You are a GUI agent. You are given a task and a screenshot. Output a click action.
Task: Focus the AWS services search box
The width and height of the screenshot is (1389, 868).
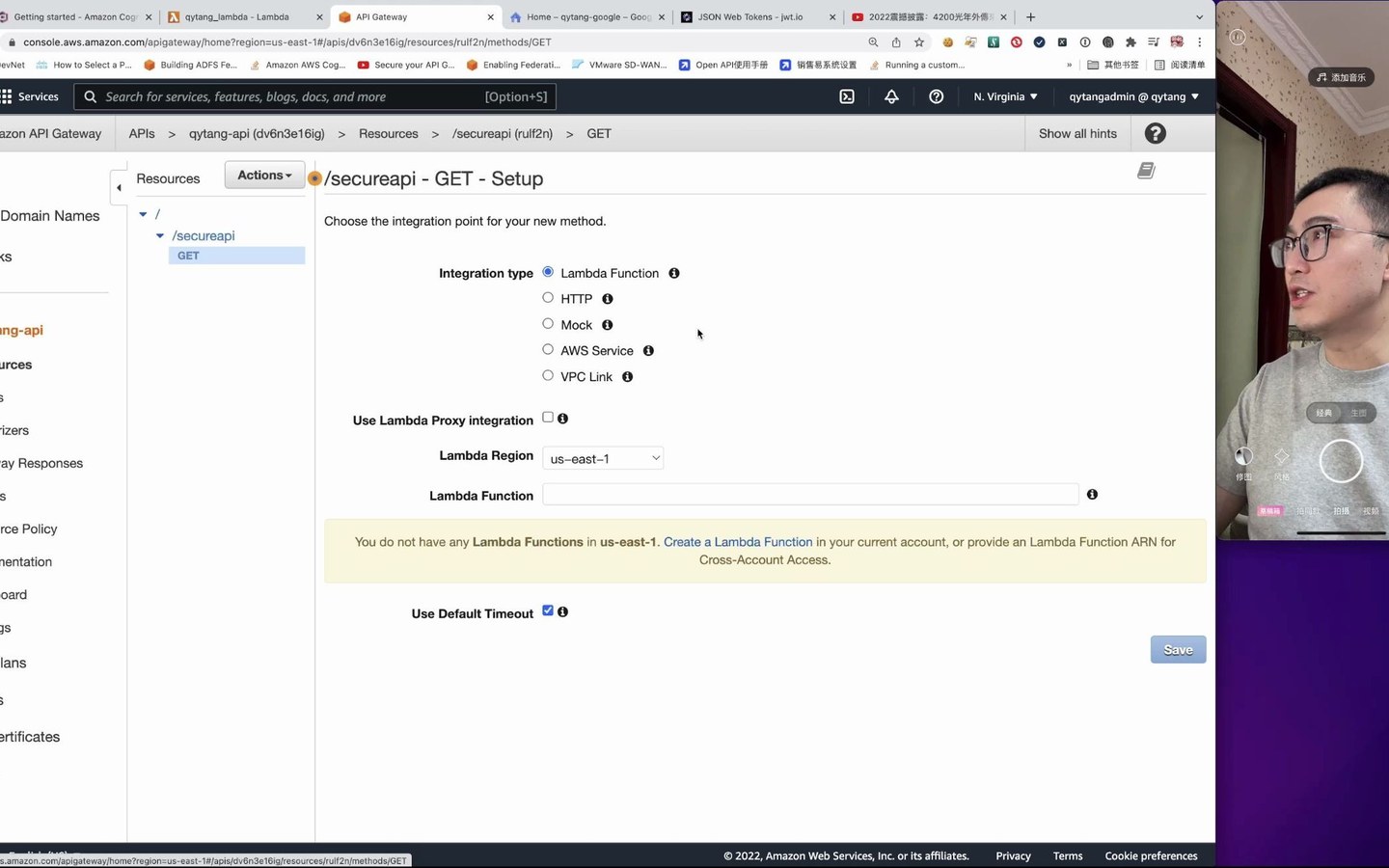click(315, 96)
